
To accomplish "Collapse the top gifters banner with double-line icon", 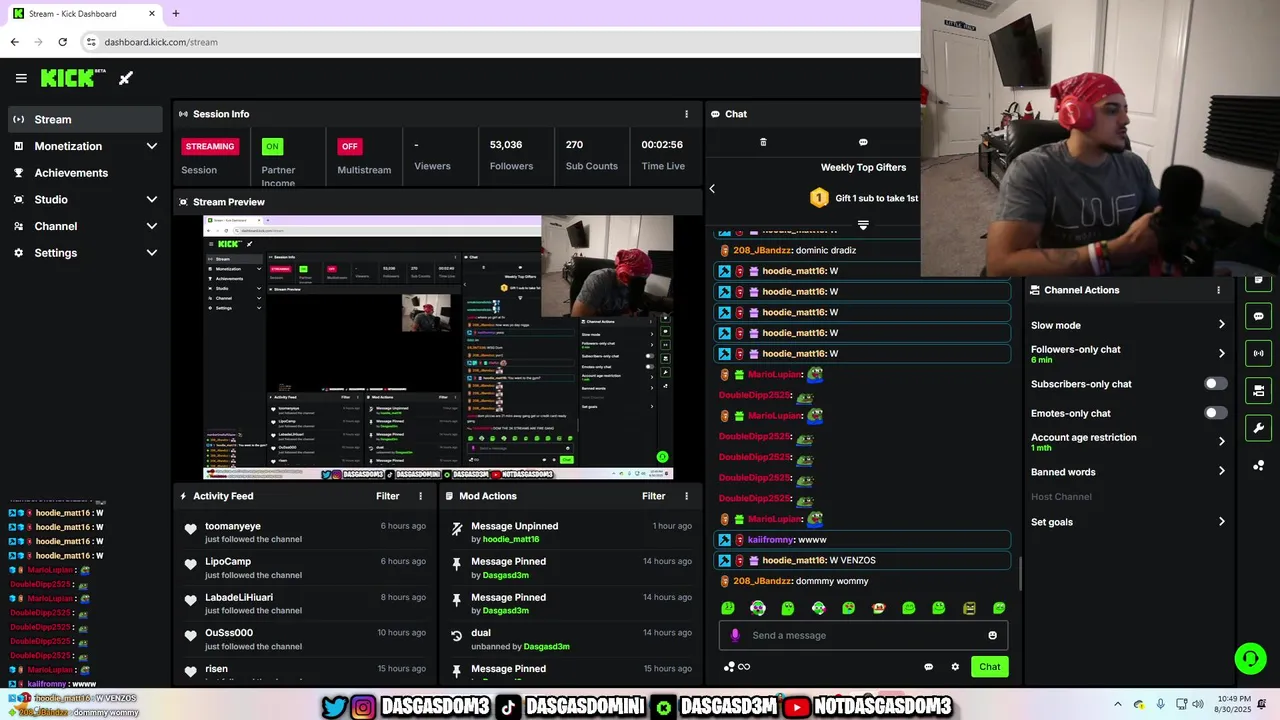I will (x=863, y=225).
